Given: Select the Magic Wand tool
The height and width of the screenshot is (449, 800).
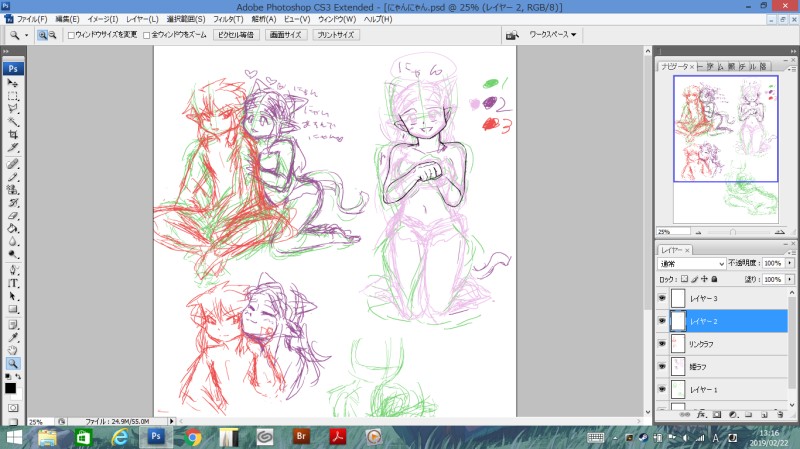Looking at the screenshot, I should click(13, 121).
